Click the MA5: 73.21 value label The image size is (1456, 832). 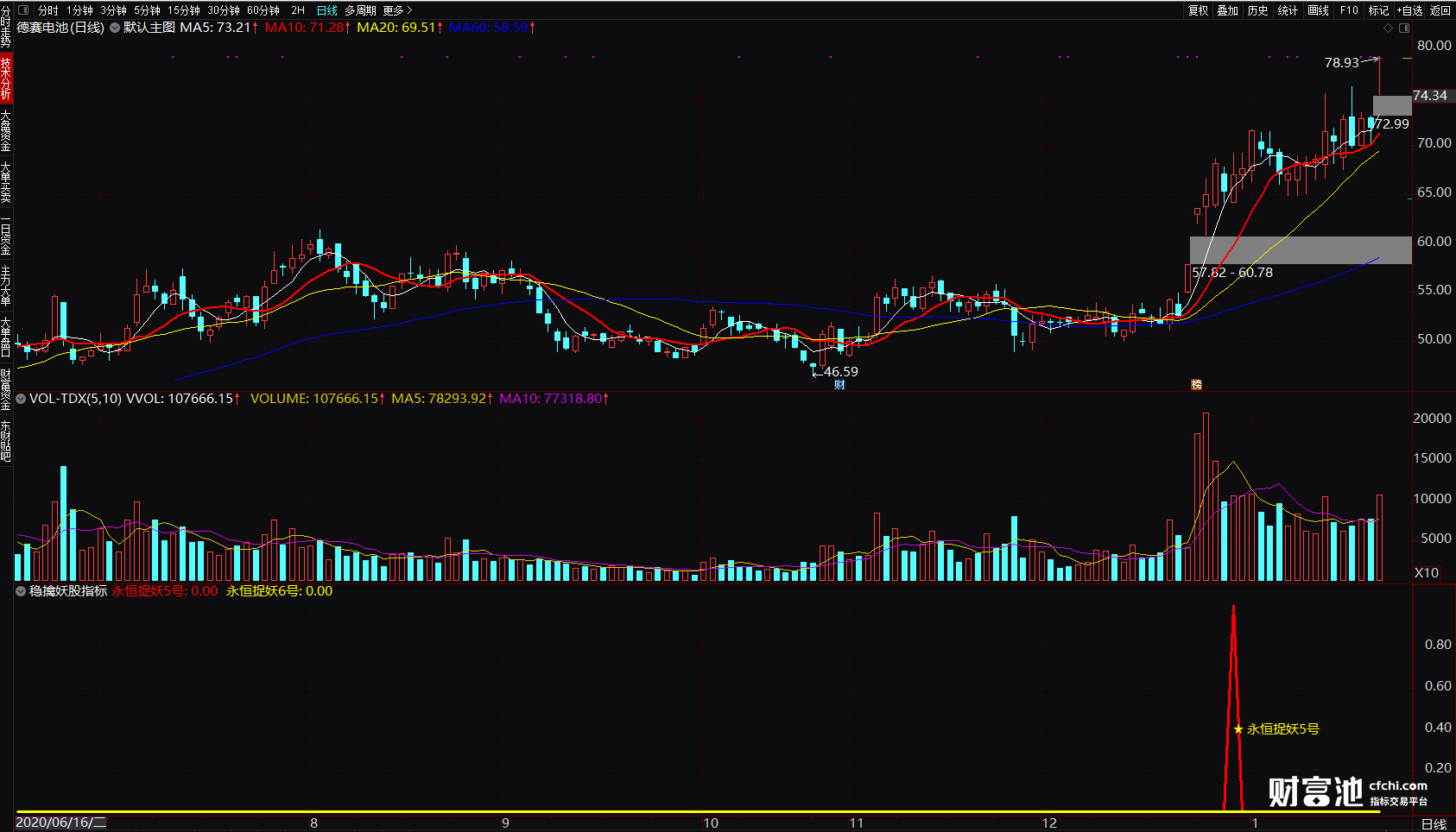pos(218,28)
